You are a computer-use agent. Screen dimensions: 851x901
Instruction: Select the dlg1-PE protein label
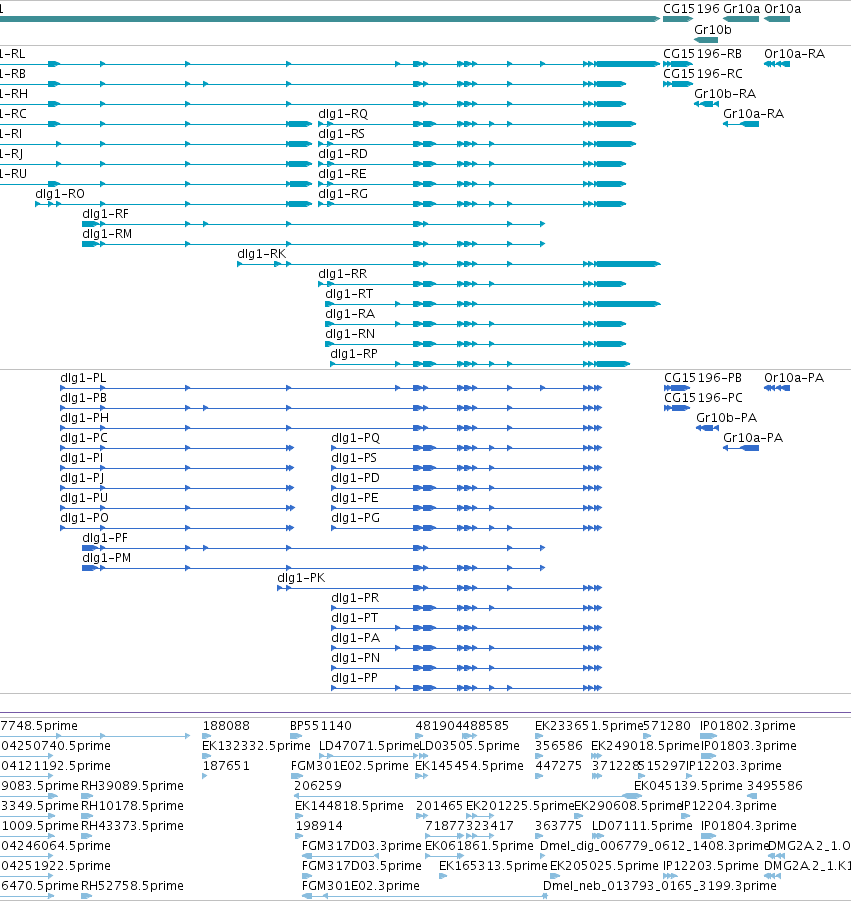[x=355, y=498]
